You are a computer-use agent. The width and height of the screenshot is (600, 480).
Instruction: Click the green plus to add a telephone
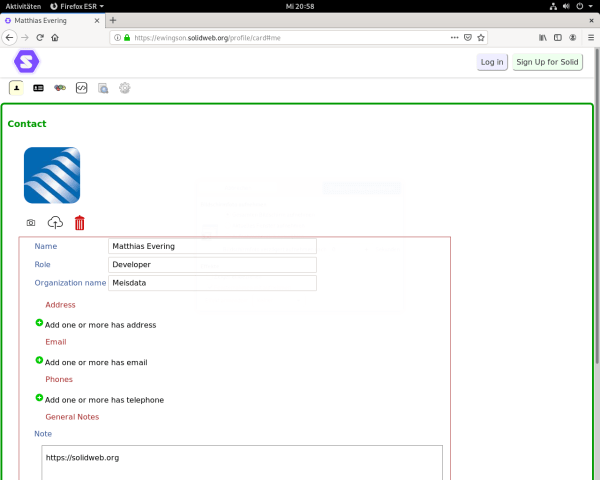pyautogui.click(x=40, y=397)
